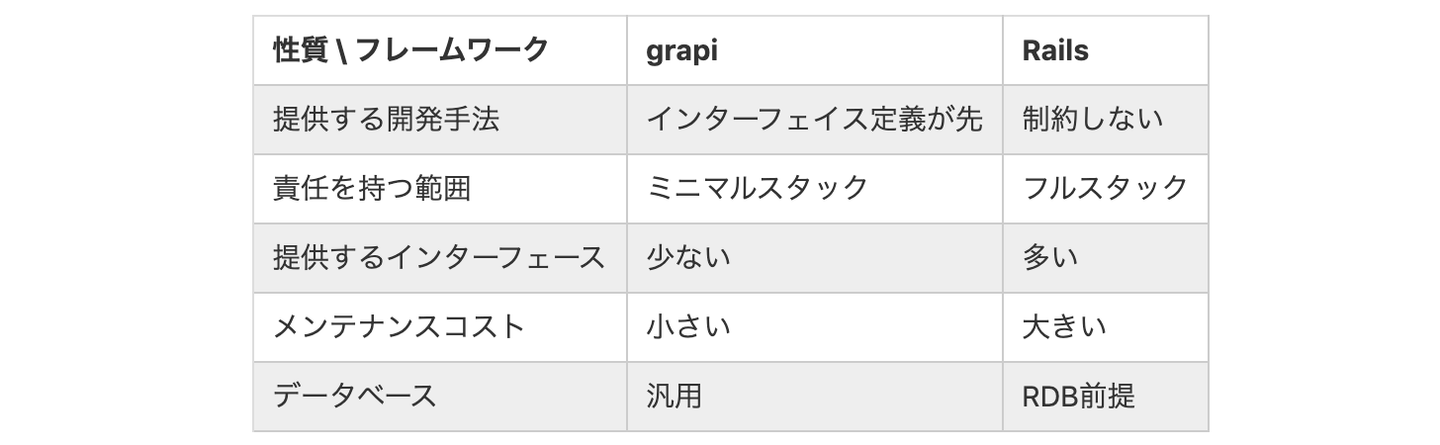Click the 大きい cell

pyautogui.click(x=1064, y=326)
